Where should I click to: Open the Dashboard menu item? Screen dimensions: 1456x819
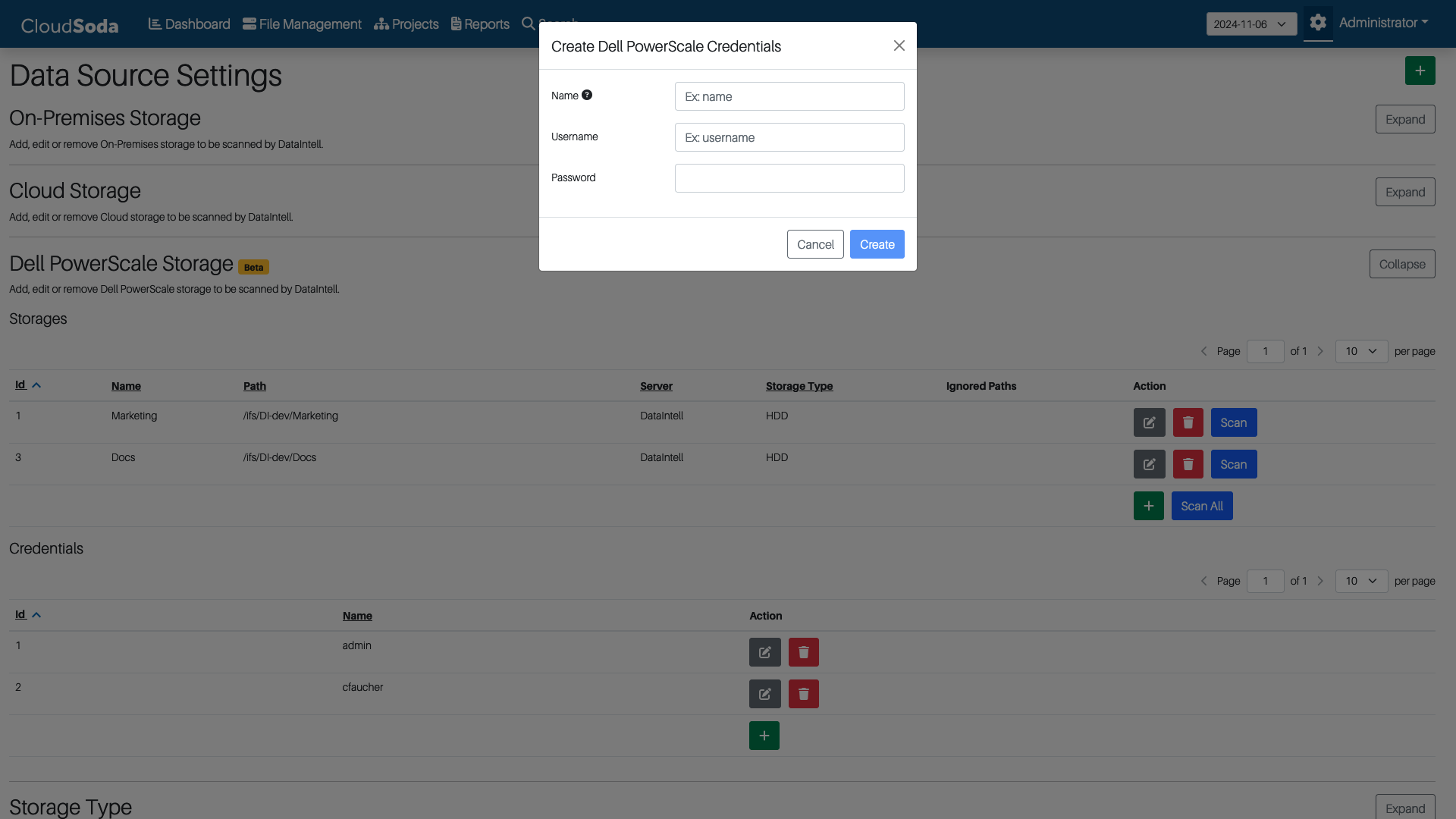[x=189, y=24]
